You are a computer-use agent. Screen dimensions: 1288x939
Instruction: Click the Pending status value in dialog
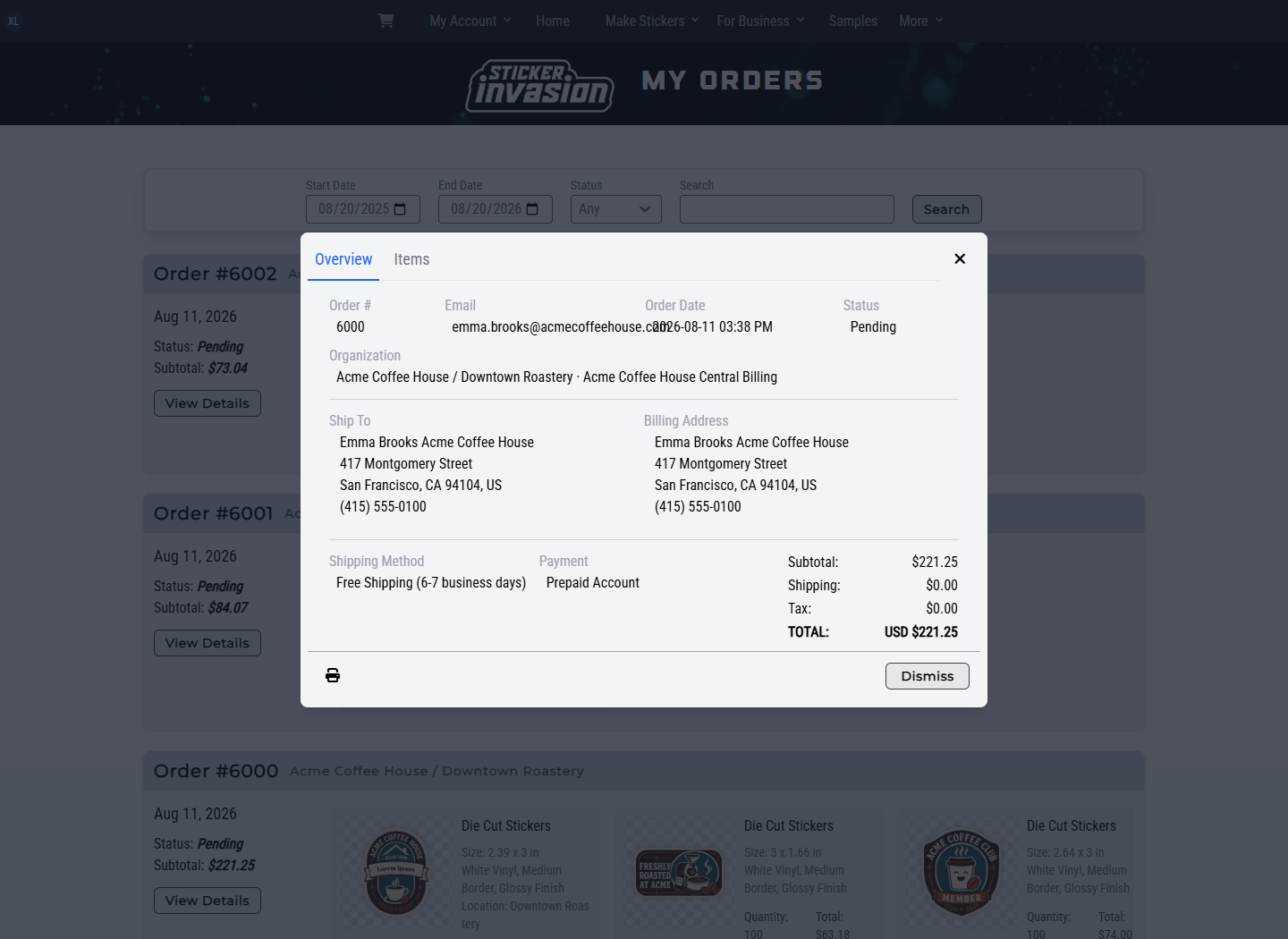pos(873,327)
